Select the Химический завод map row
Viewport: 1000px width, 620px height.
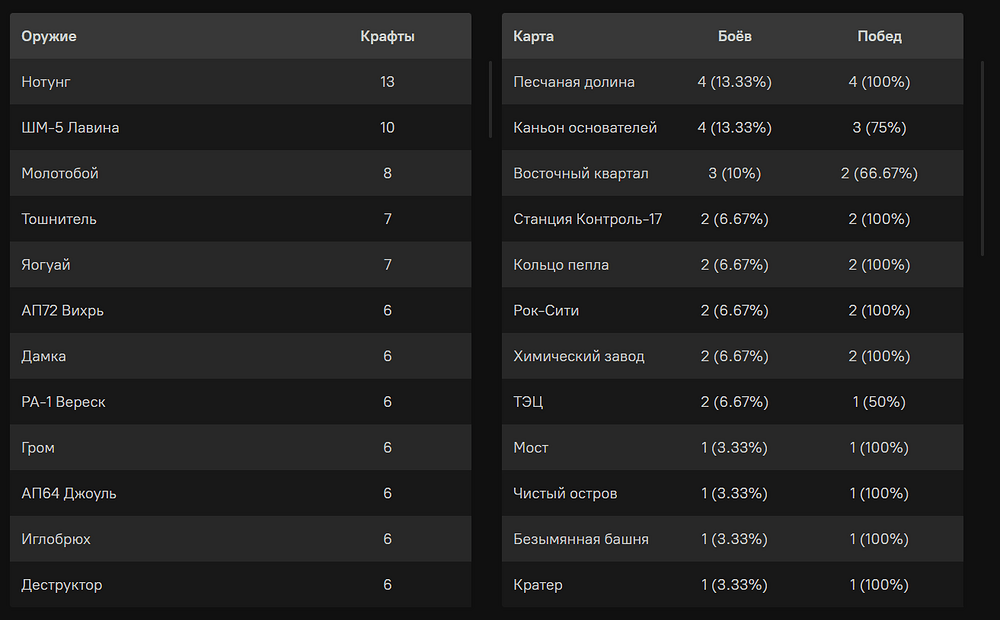point(732,356)
